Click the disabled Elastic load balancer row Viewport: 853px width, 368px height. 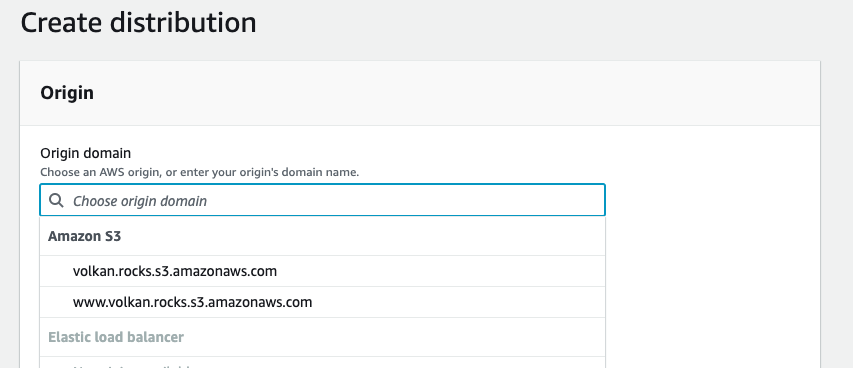(322, 337)
